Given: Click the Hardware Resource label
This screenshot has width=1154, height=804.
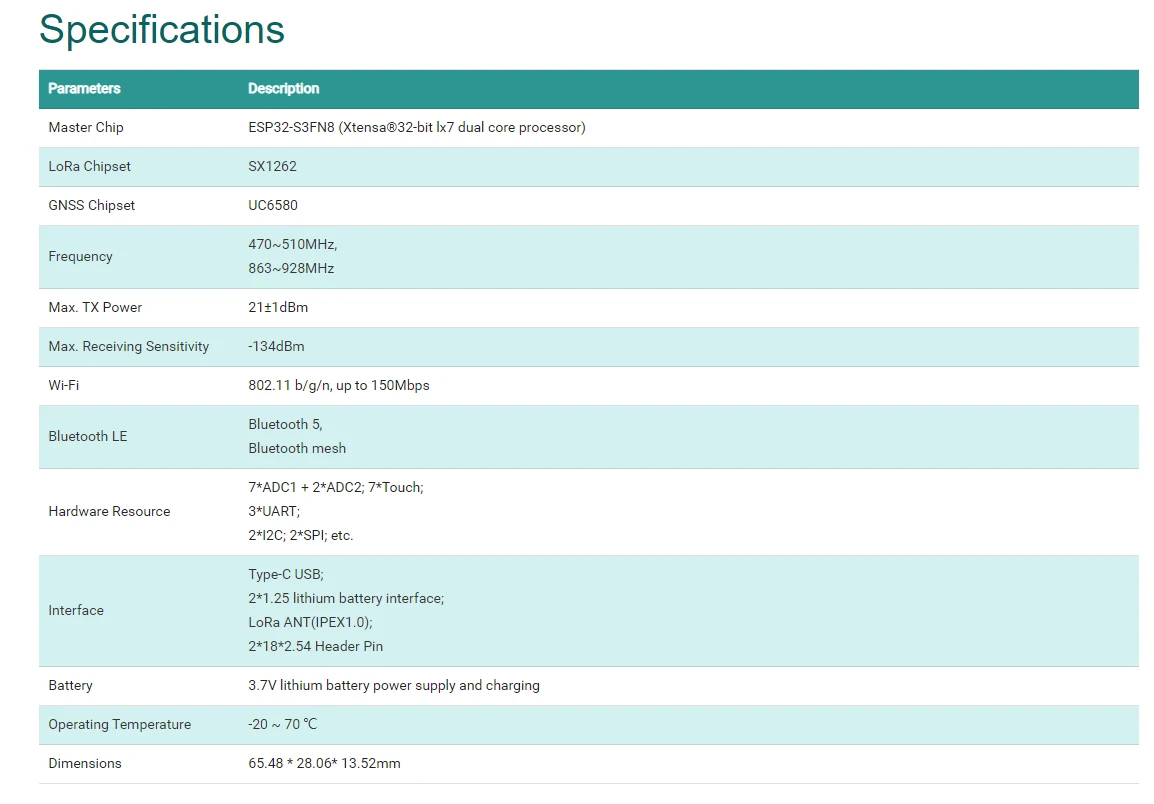Looking at the screenshot, I should (x=109, y=512).
